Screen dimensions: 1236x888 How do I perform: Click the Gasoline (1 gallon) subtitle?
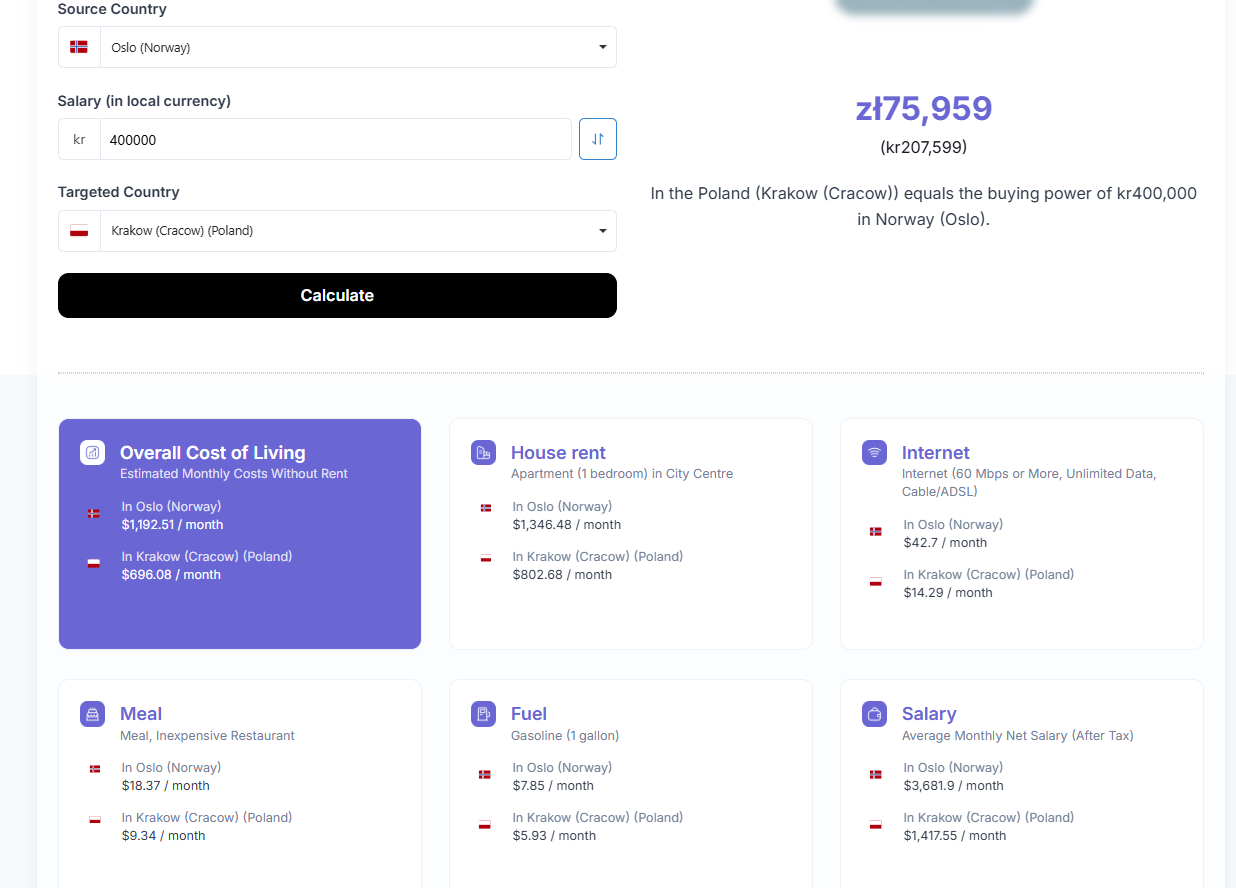tap(565, 736)
